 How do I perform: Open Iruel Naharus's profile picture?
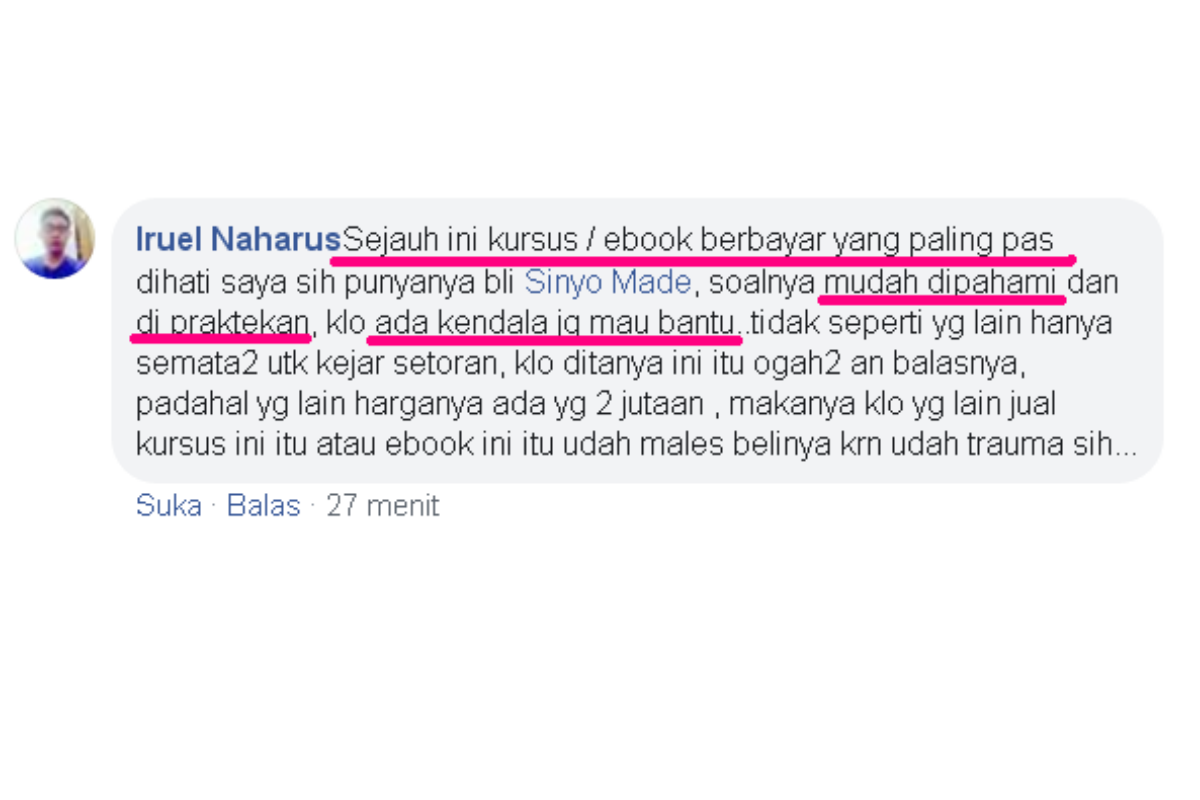click(x=55, y=238)
